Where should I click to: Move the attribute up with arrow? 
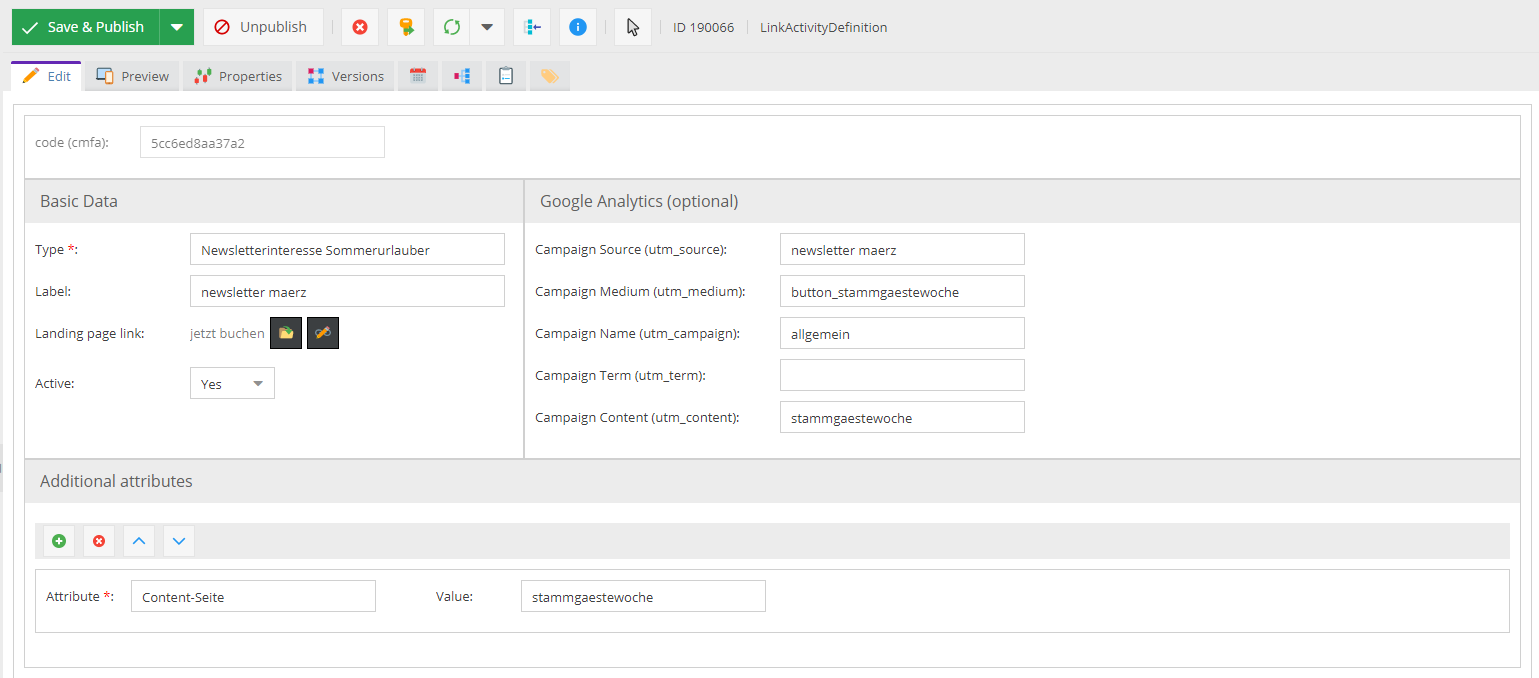[139, 541]
